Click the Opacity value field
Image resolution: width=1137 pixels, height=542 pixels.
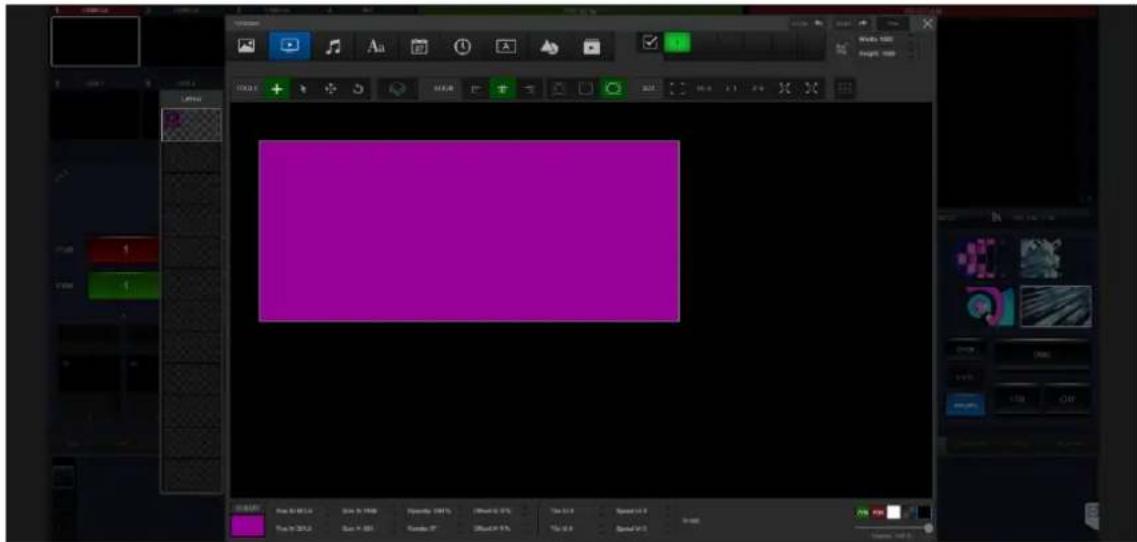pyautogui.click(x=432, y=511)
